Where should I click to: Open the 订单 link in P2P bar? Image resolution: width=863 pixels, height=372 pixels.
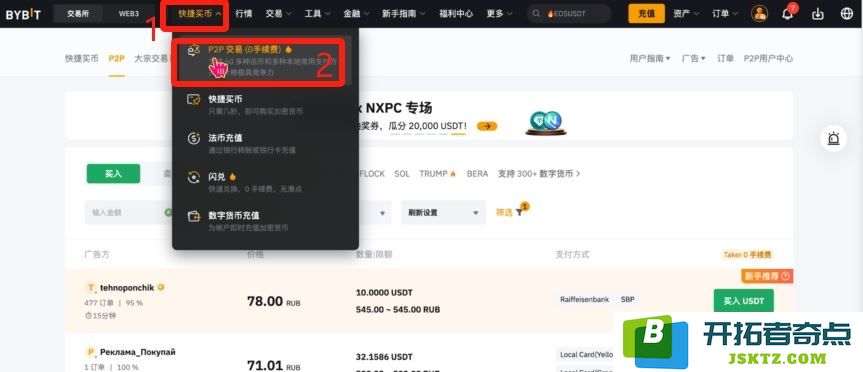pyautogui.click(x=725, y=58)
